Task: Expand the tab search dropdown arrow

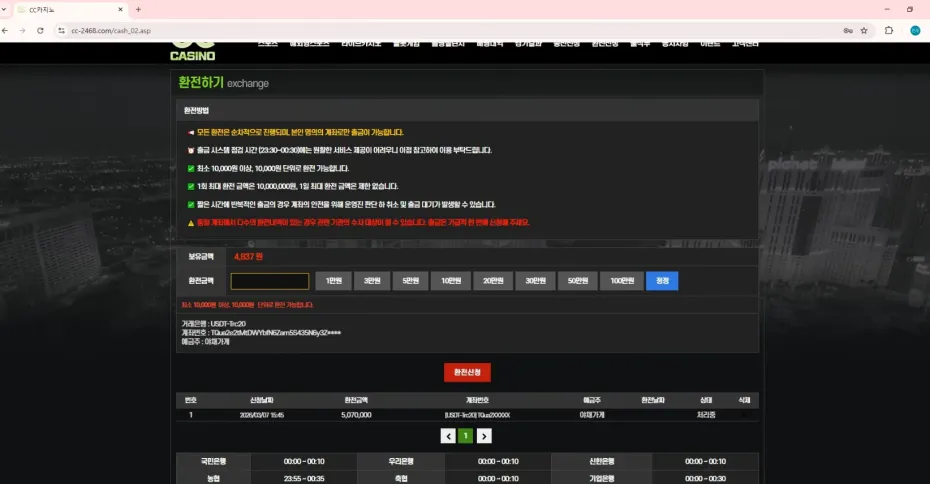Action: coord(9,9)
